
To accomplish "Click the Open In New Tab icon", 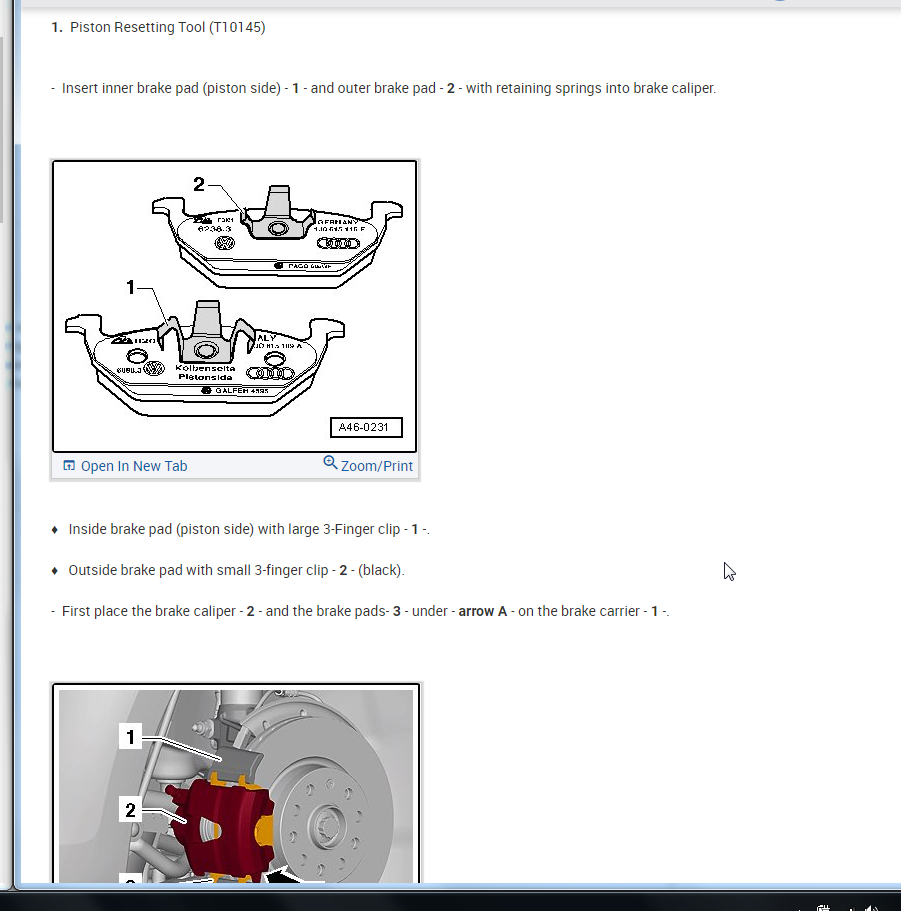I will (69, 465).
